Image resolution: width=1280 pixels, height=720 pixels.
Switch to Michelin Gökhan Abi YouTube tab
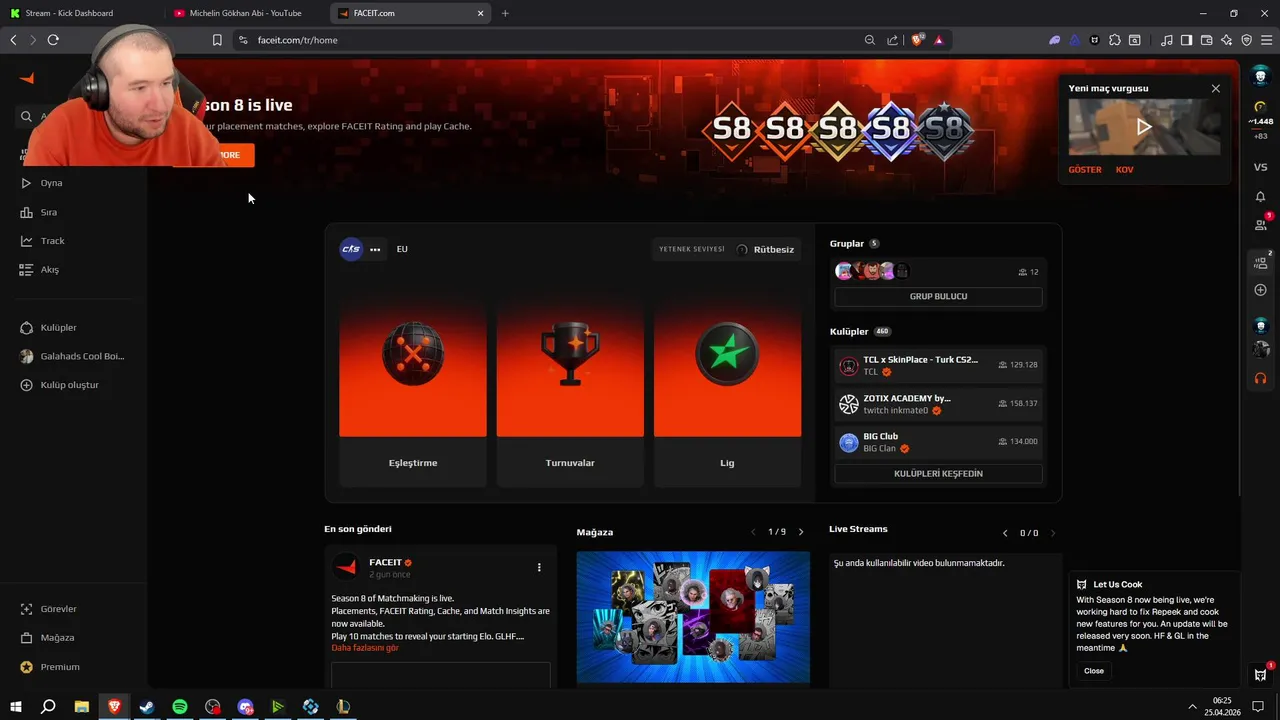tap(246, 13)
